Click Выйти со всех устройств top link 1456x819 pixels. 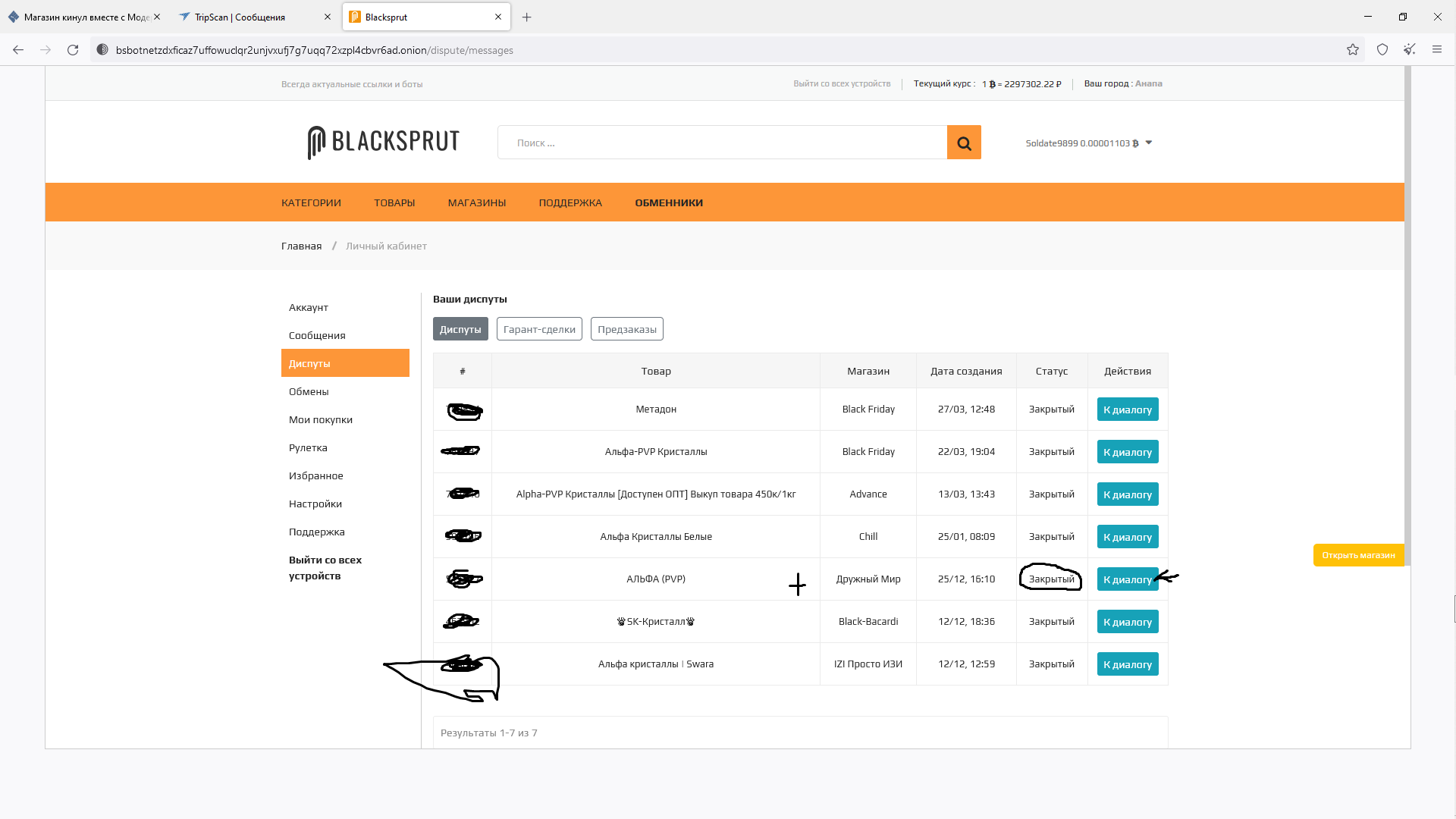coord(842,83)
